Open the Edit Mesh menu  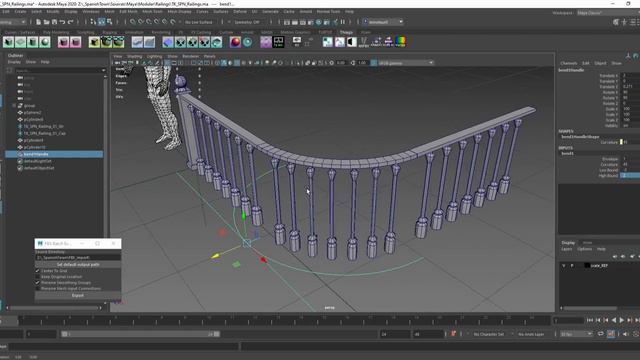tap(129, 12)
